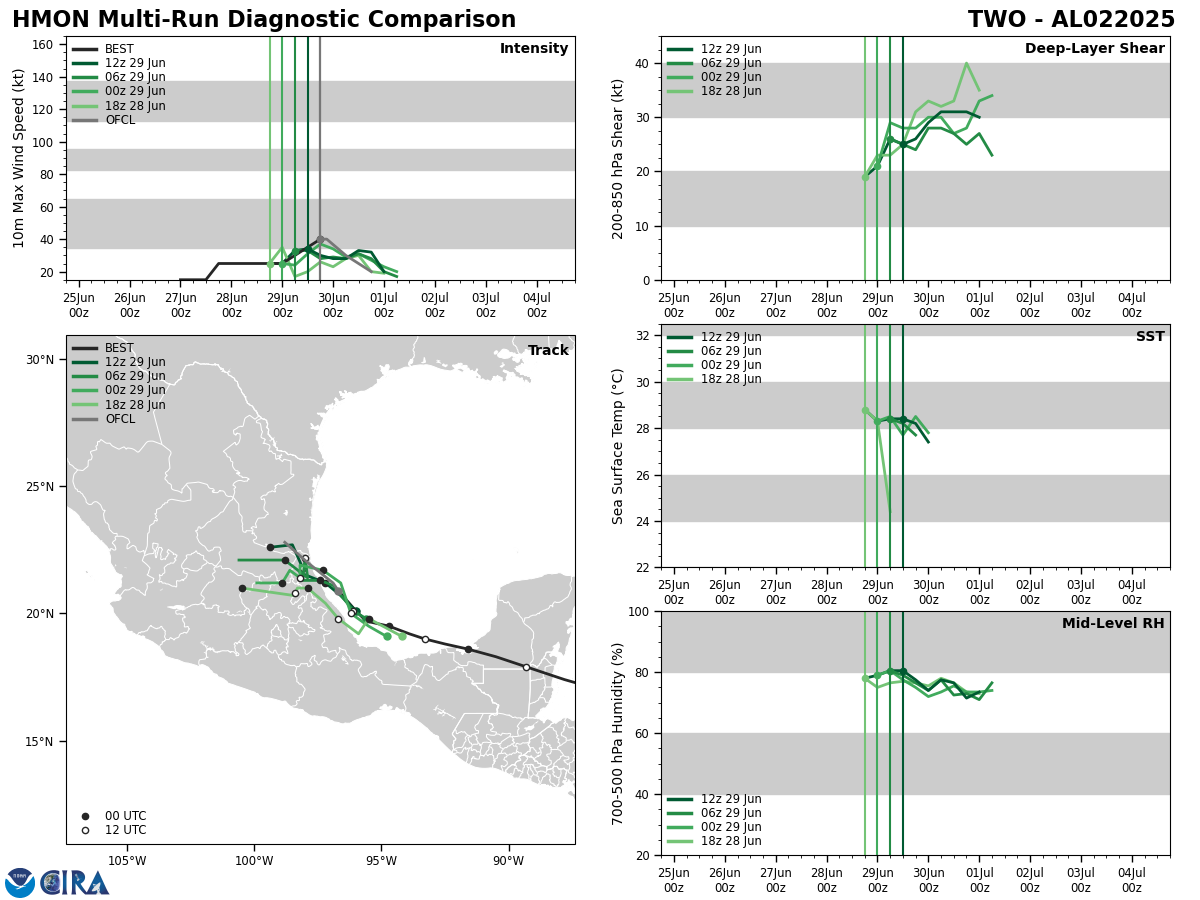The width and height of the screenshot is (1200, 900).
Task: Click the 700-500 hPa Humidity (%) axis label
Action: (x=617, y=733)
